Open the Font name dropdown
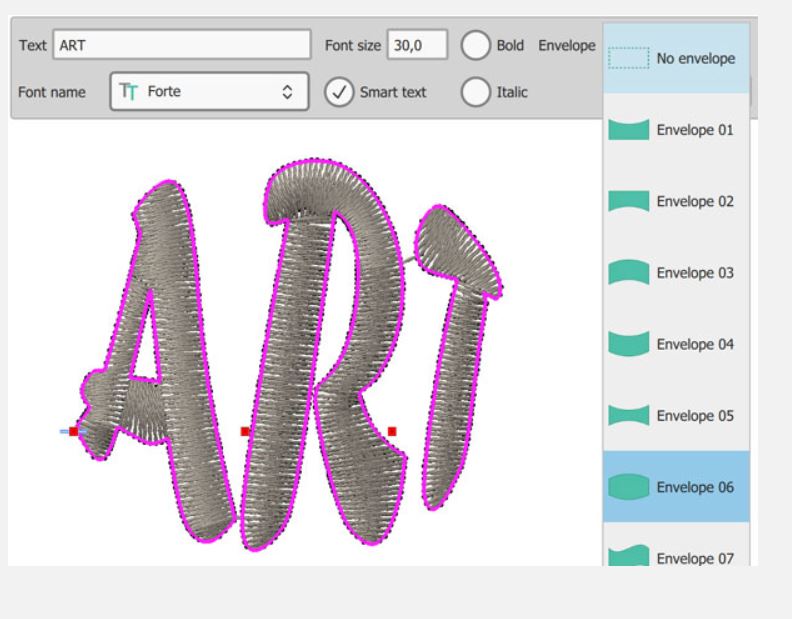This screenshot has width=792, height=619. 205,92
